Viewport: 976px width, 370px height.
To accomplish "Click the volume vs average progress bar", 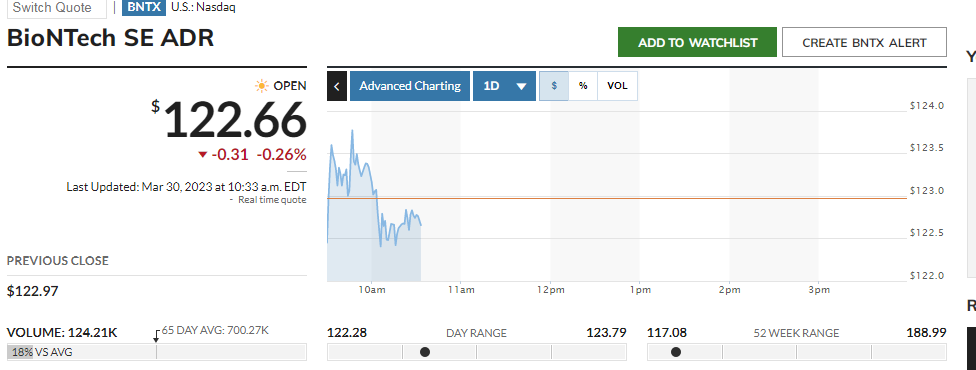I will tap(157, 352).
